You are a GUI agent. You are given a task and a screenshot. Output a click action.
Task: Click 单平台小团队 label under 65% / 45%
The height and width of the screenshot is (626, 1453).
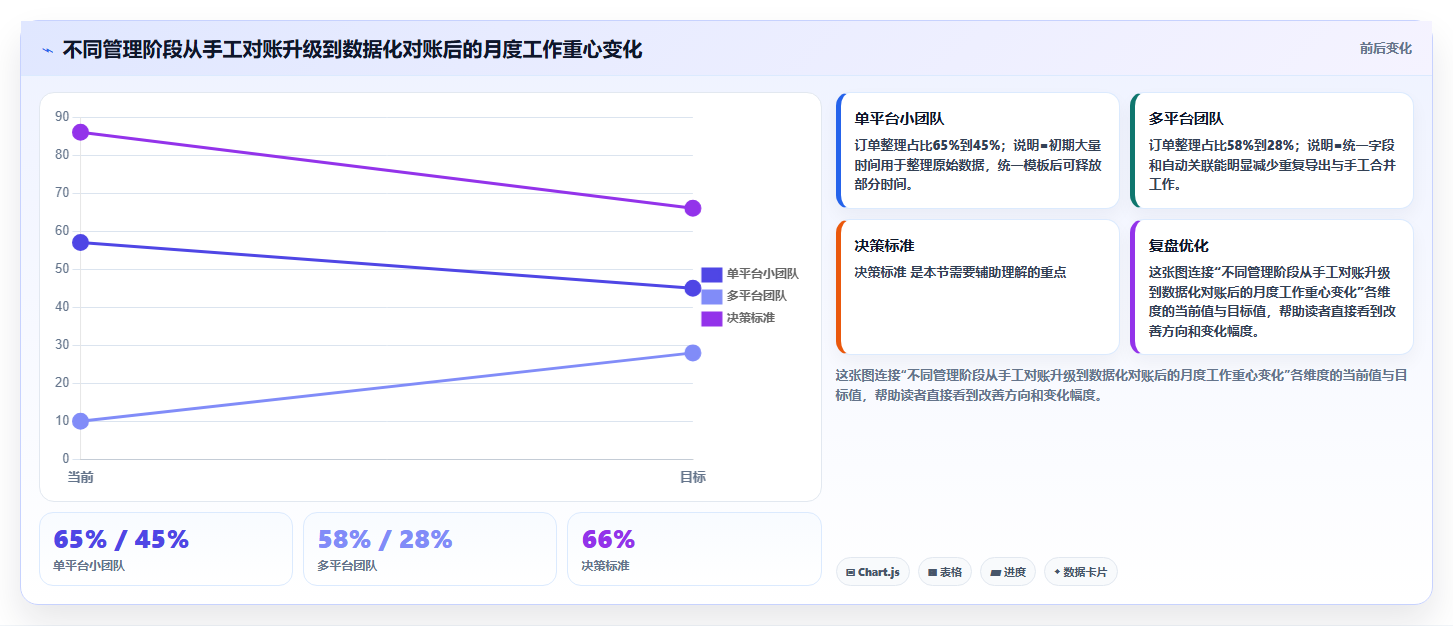click(x=89, y=566)
